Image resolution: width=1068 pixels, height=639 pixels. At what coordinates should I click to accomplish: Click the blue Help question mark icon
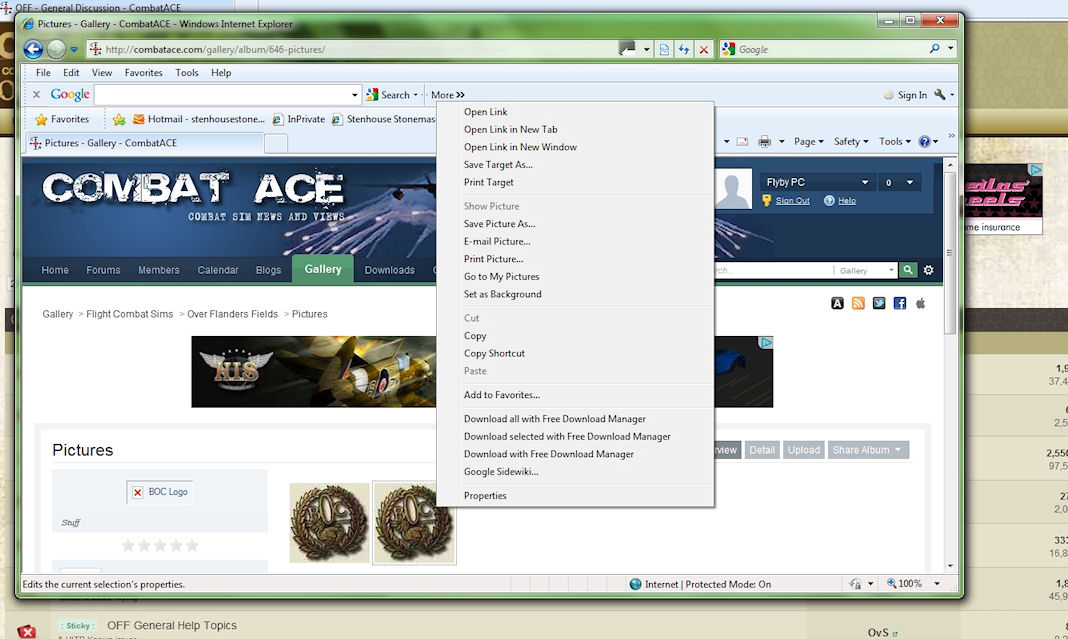coord(924,142)
